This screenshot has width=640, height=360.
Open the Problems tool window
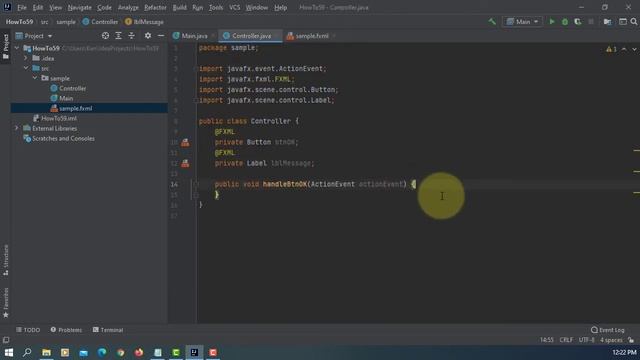click(66, 330)
